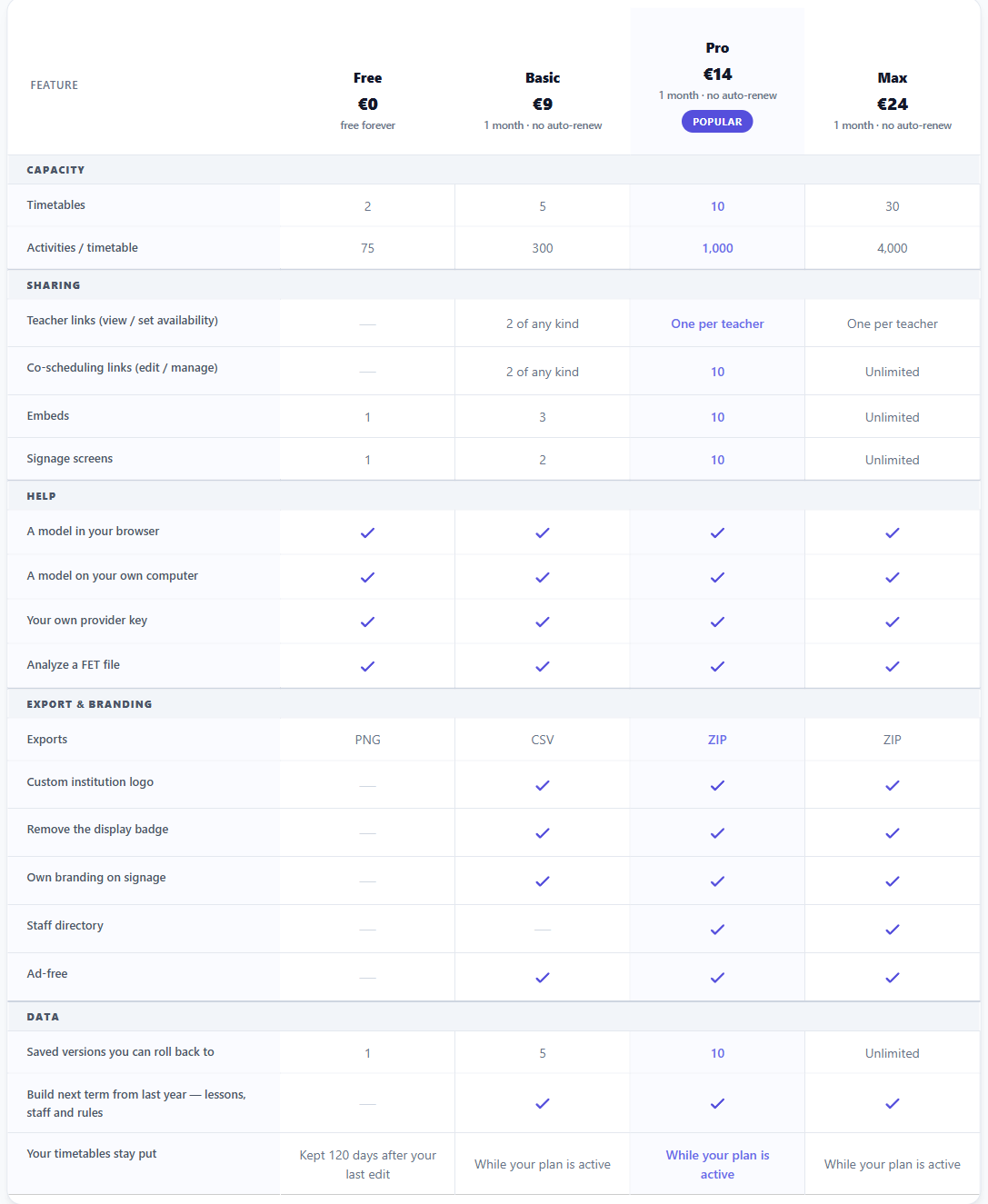Select Max checkmark in Own branding on signage row

(x=893, y=881)
